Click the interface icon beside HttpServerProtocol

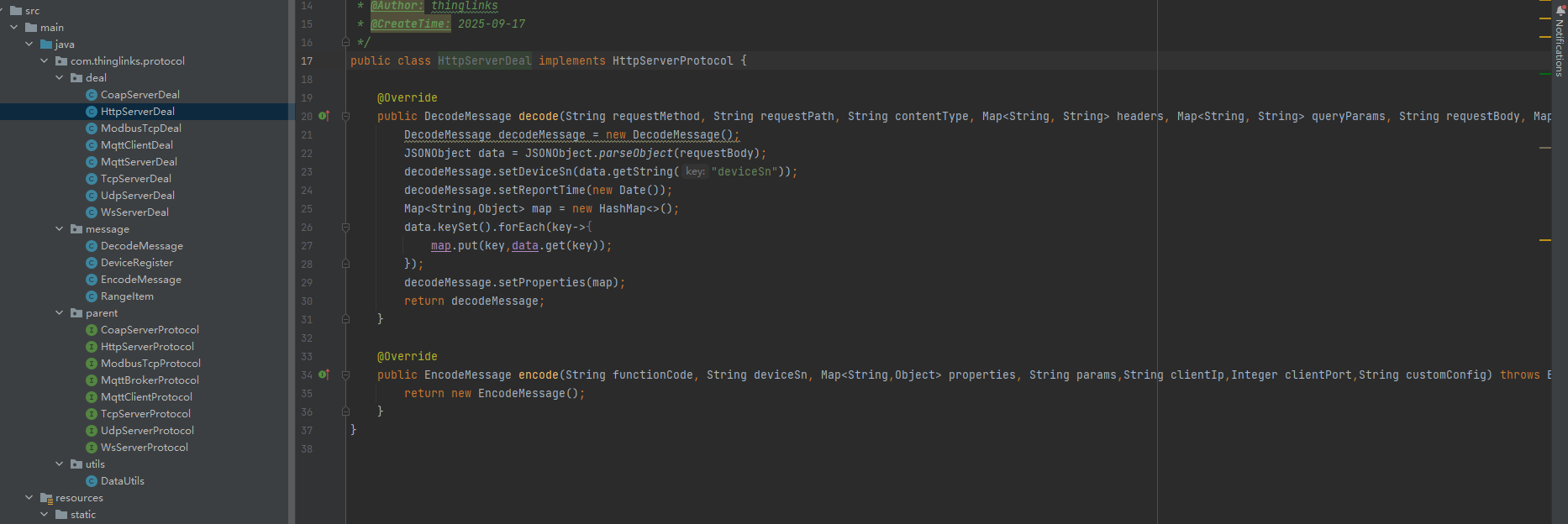click(x=92, y=347)
